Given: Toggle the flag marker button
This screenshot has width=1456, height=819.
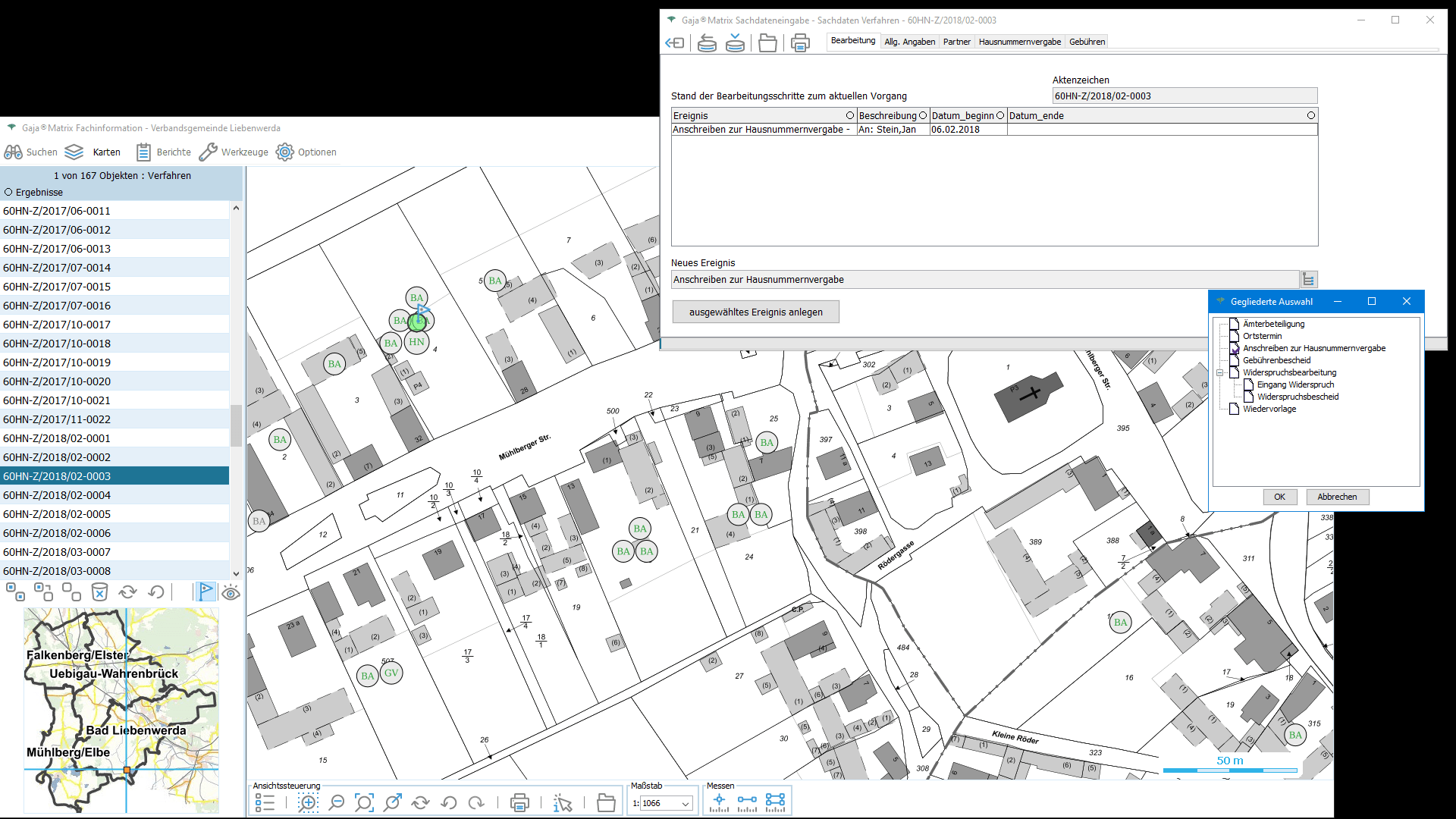Looking at the screenshot, I should point(206,591).
